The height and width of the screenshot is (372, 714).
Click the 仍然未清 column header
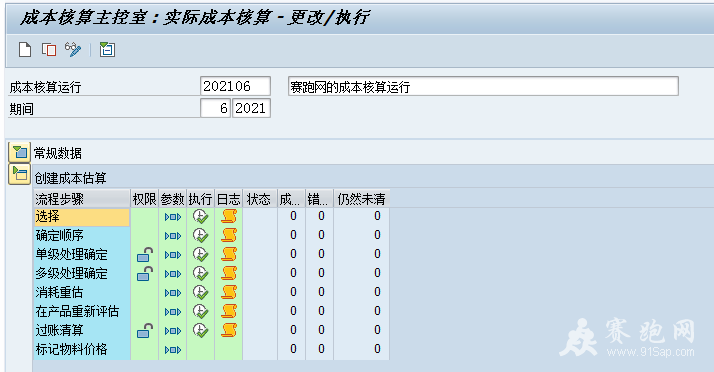point(362,199)
